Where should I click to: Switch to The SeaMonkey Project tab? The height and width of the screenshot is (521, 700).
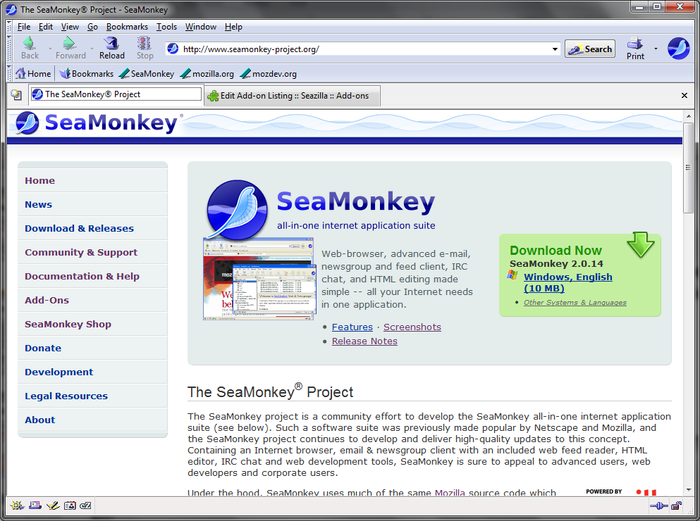click(x=116, y=94)
